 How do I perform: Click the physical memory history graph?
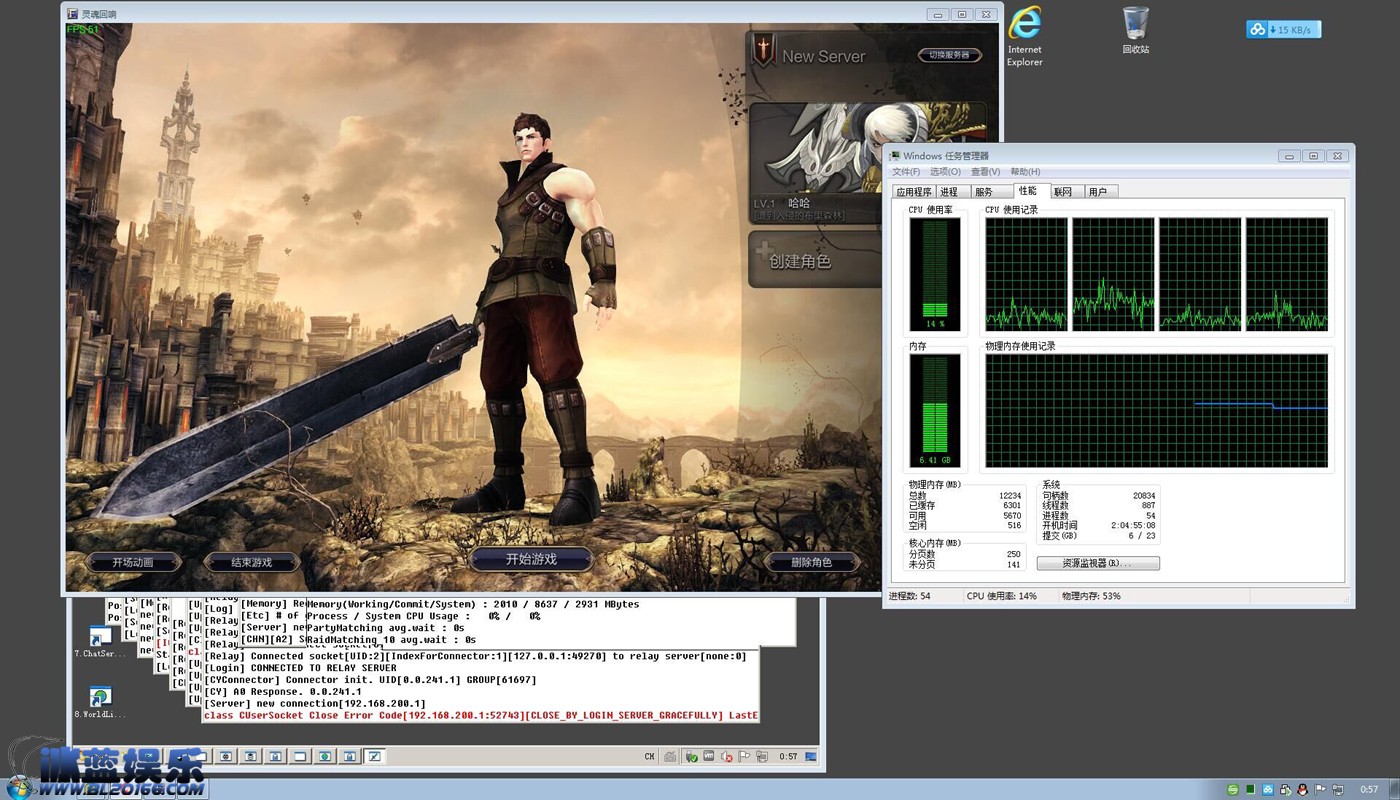[x=1157, y=411]
